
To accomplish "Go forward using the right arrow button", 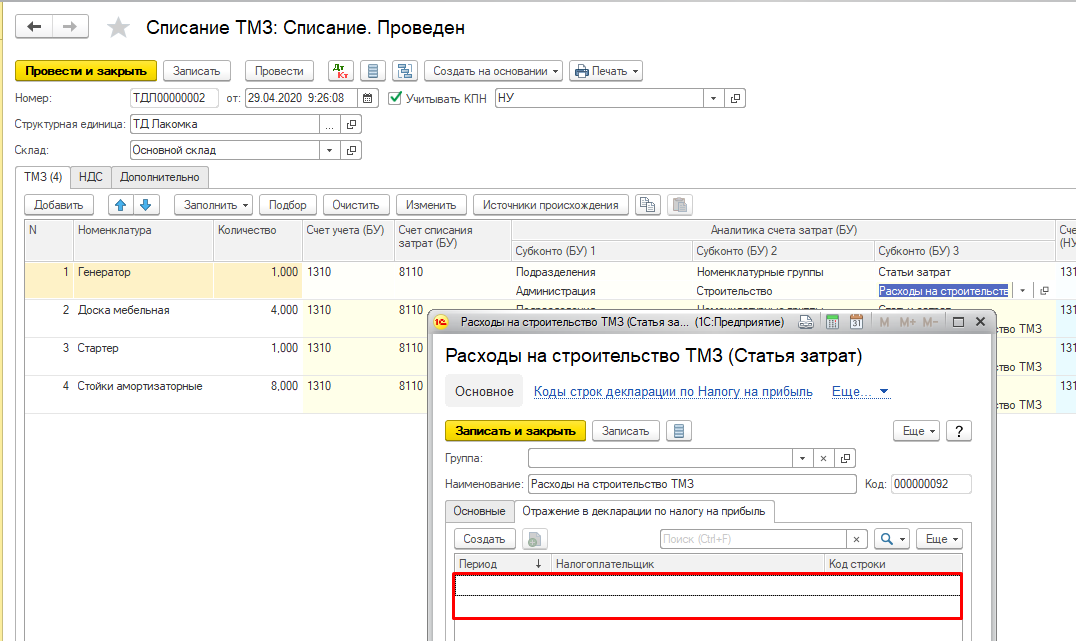I will (70, 27).
